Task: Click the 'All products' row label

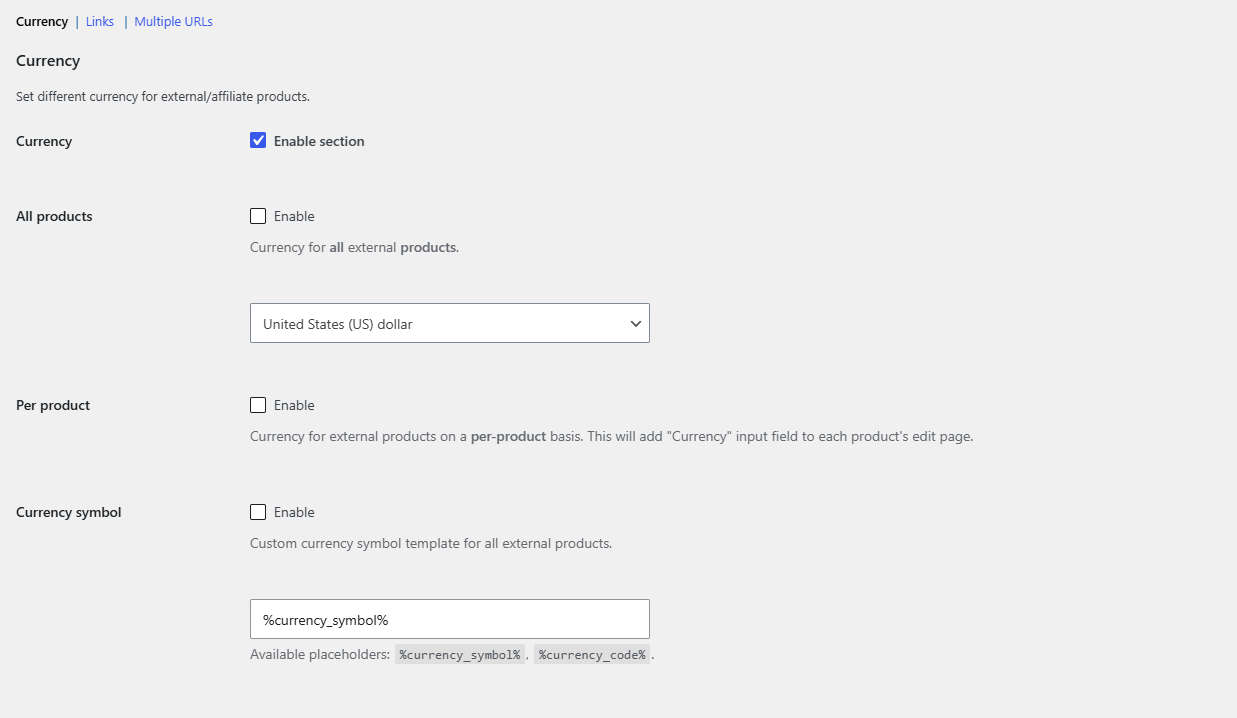Action: [54, 216]
